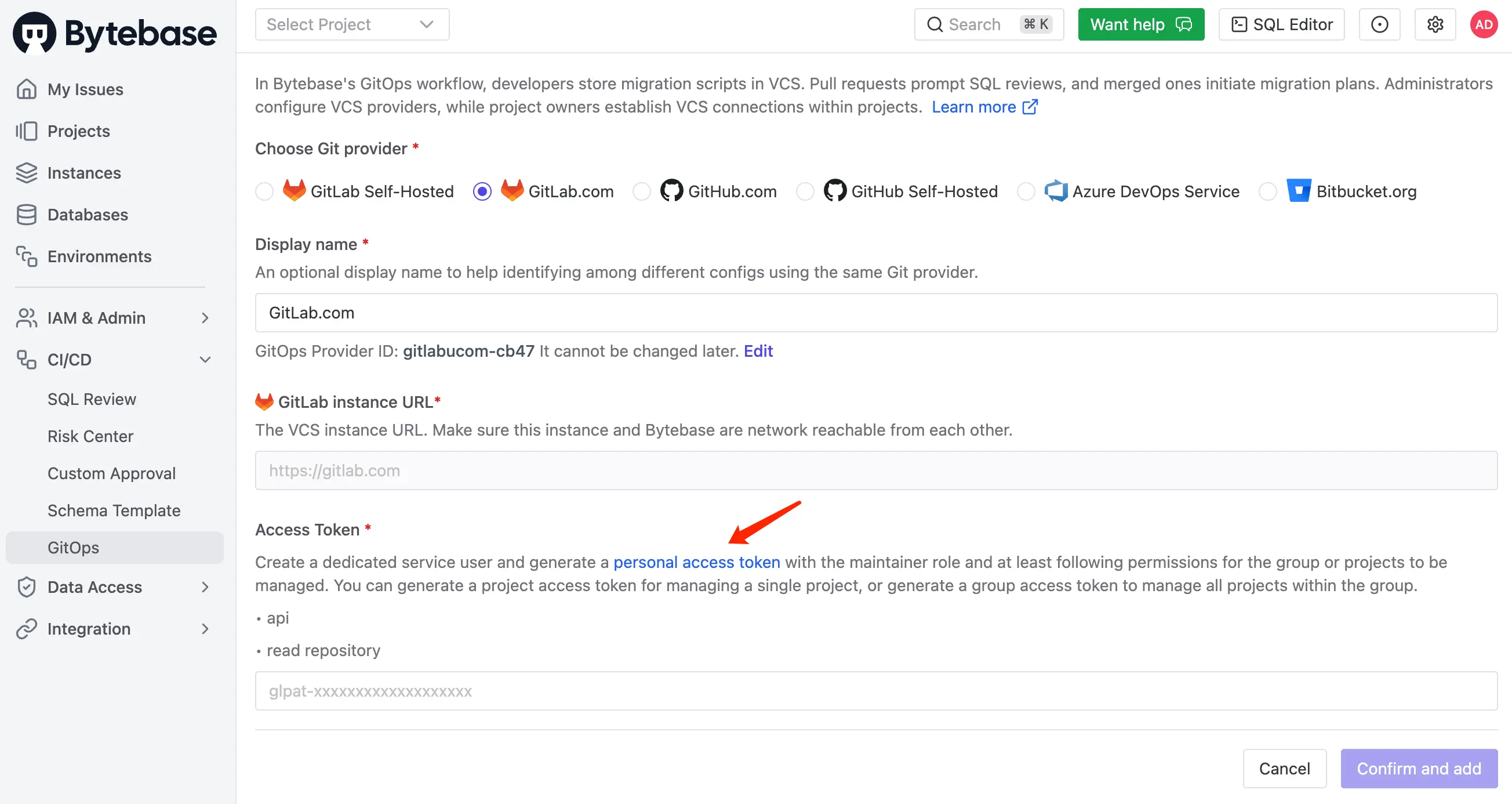Click the CI/CD workflow icon
Viewport: 1512px width, 804px height.
27,360
